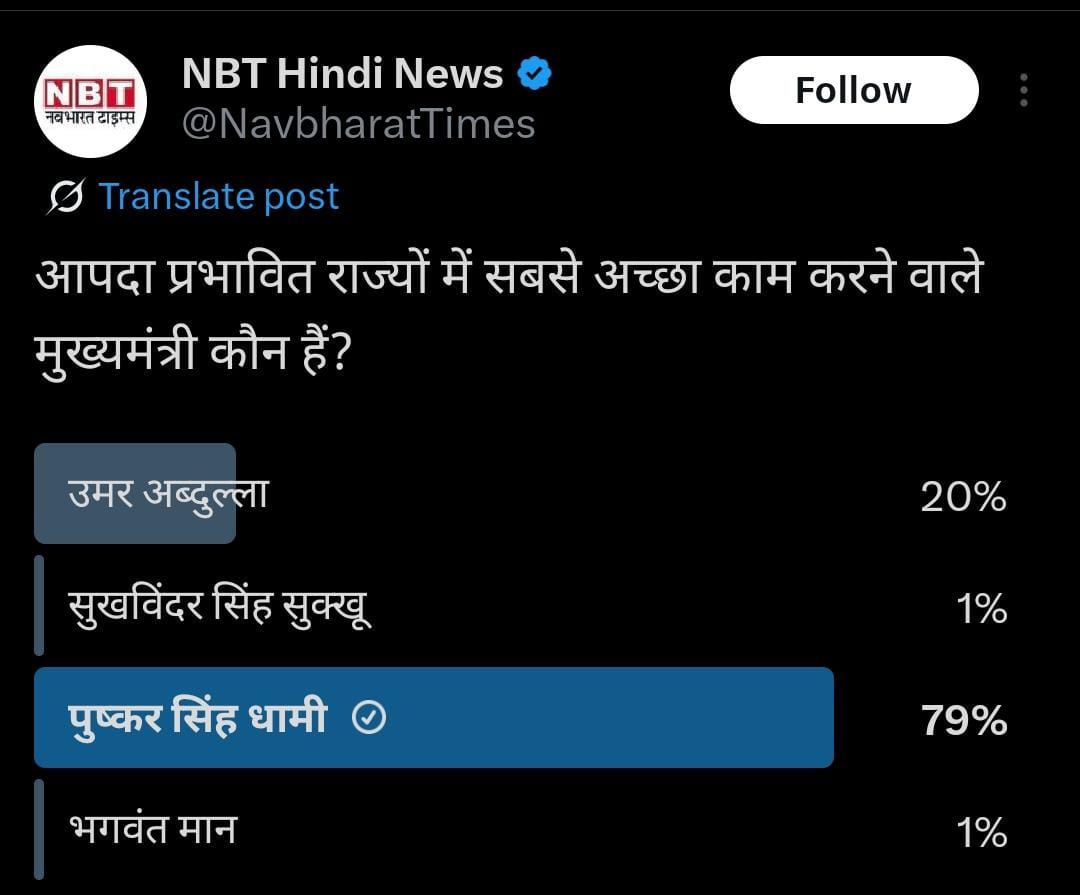Click the NBT Hindi News display name
This screenshot has height=895, width=1080.
click(342, 74)
